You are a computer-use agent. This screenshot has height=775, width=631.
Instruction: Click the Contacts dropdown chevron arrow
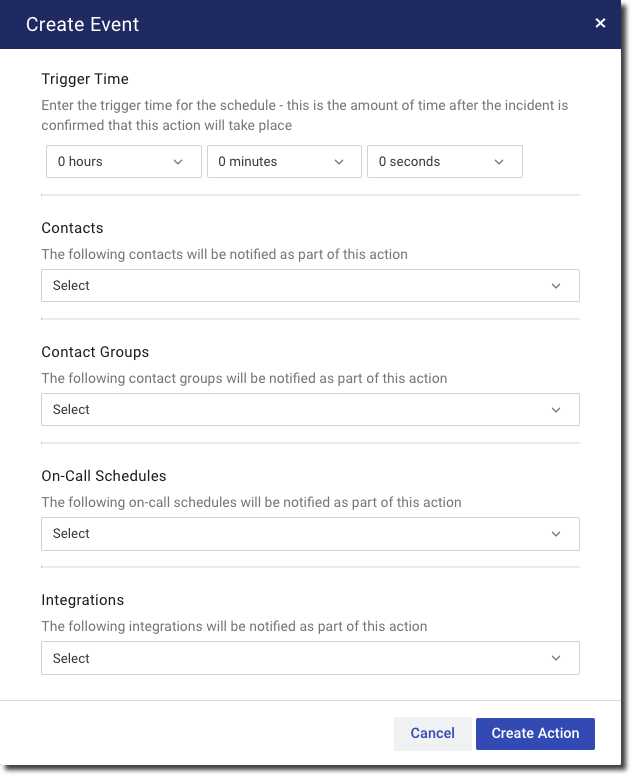(556, 286)
